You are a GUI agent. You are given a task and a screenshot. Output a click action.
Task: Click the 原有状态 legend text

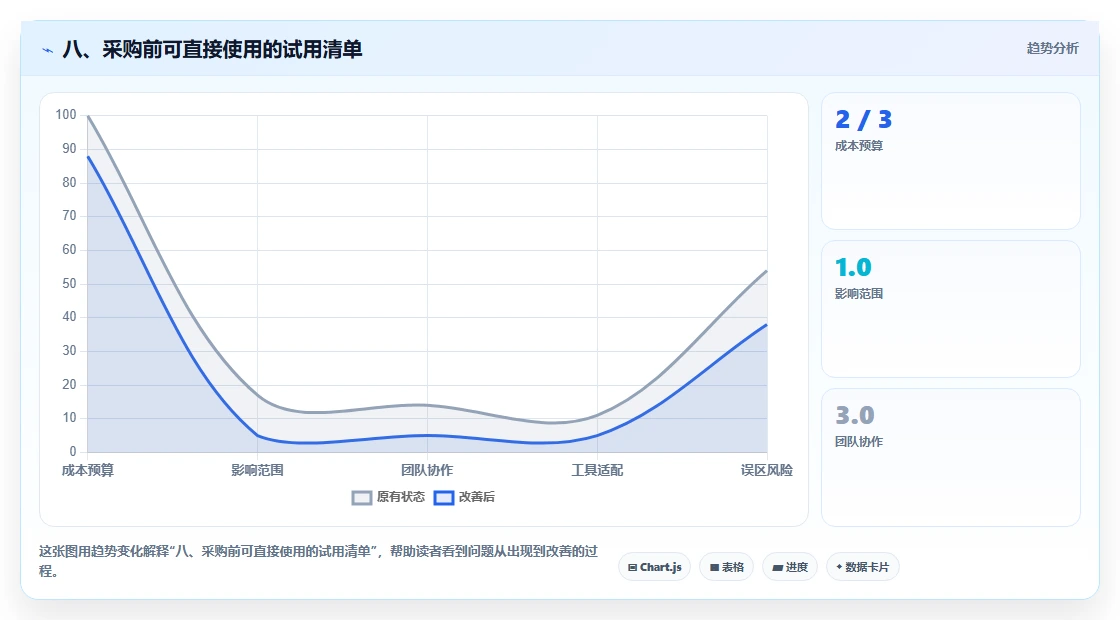point(401,497)
